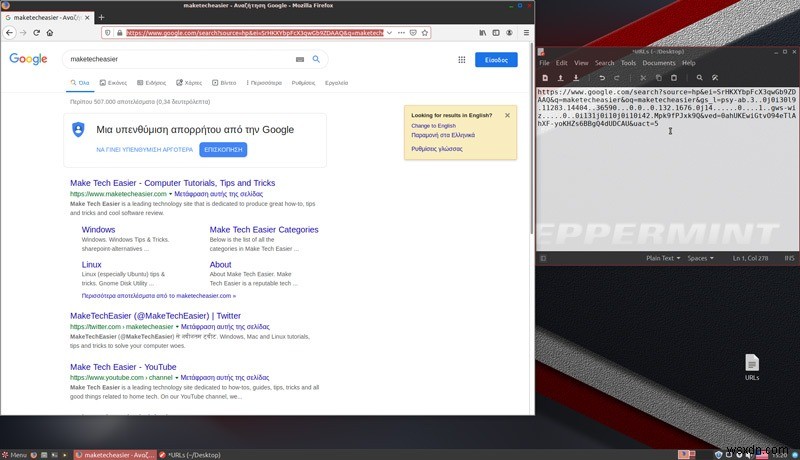Switch to Εικόνες images tab
This screenshot has height=460, width=800.
(113, 83)
